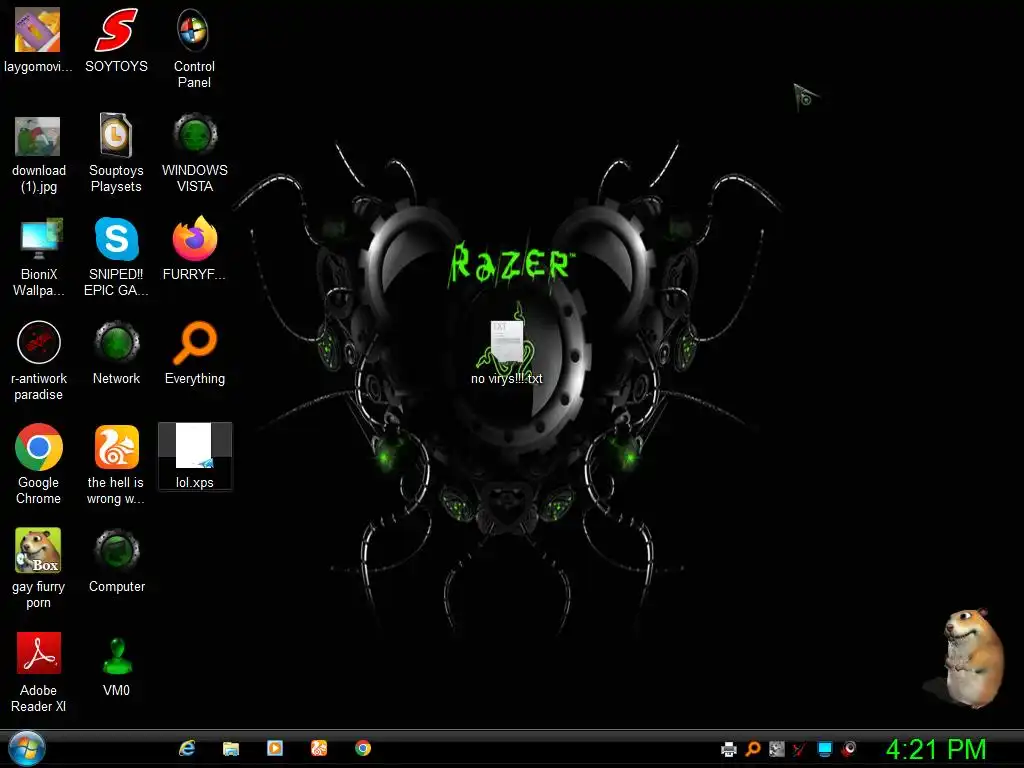Click the Everything search tray icon
1024x768 pixels.
pyautogui.click(x=753, y=748)
